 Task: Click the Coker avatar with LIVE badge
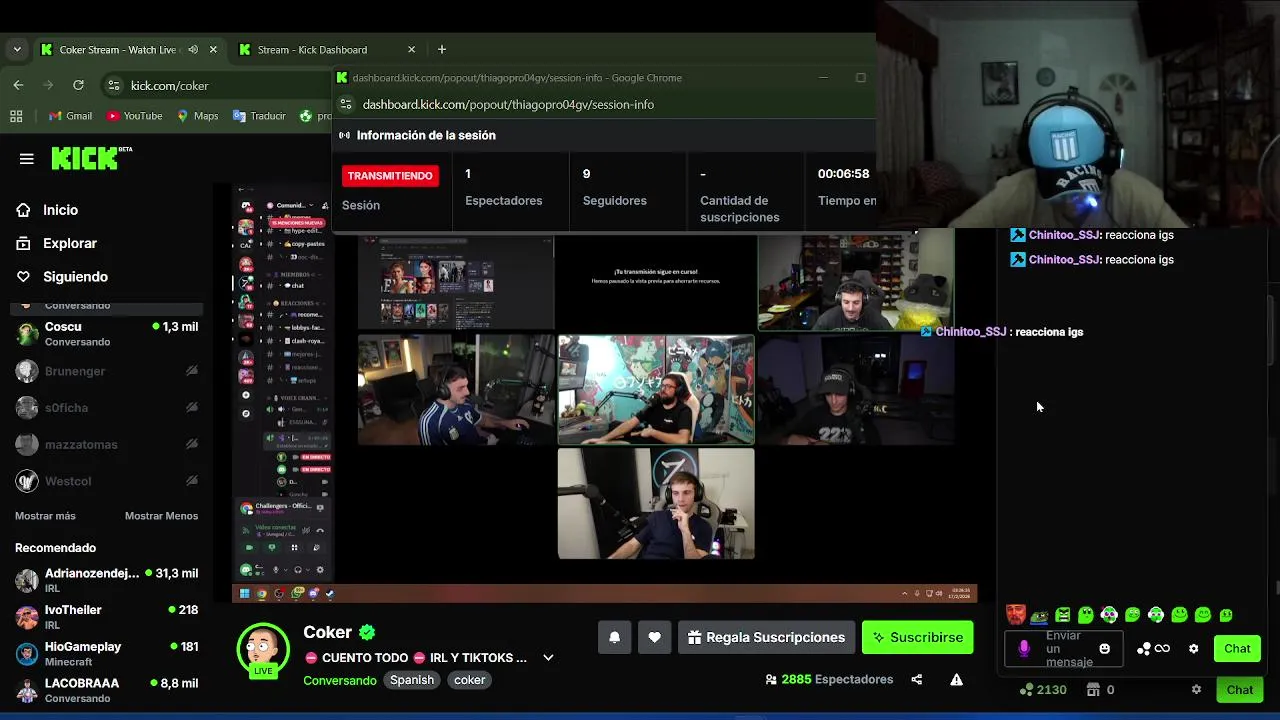[263, 649]
